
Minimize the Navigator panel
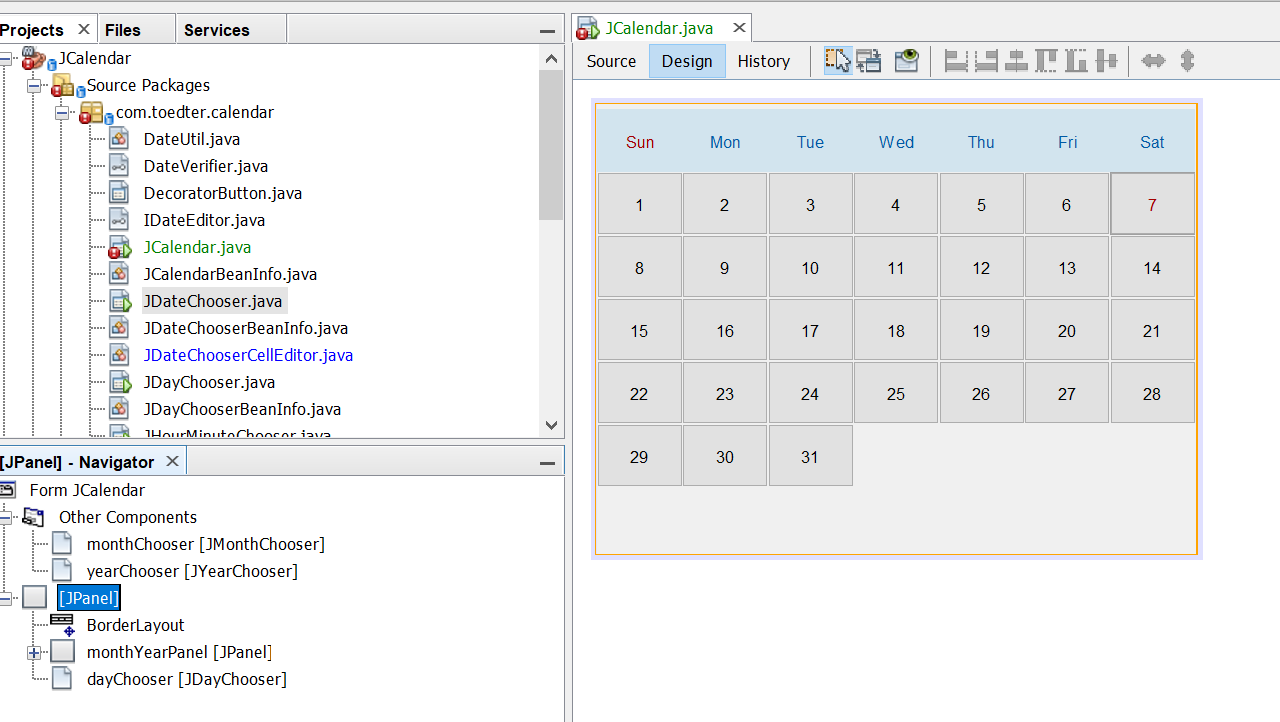pyautogui.click(x=547, y=463)
